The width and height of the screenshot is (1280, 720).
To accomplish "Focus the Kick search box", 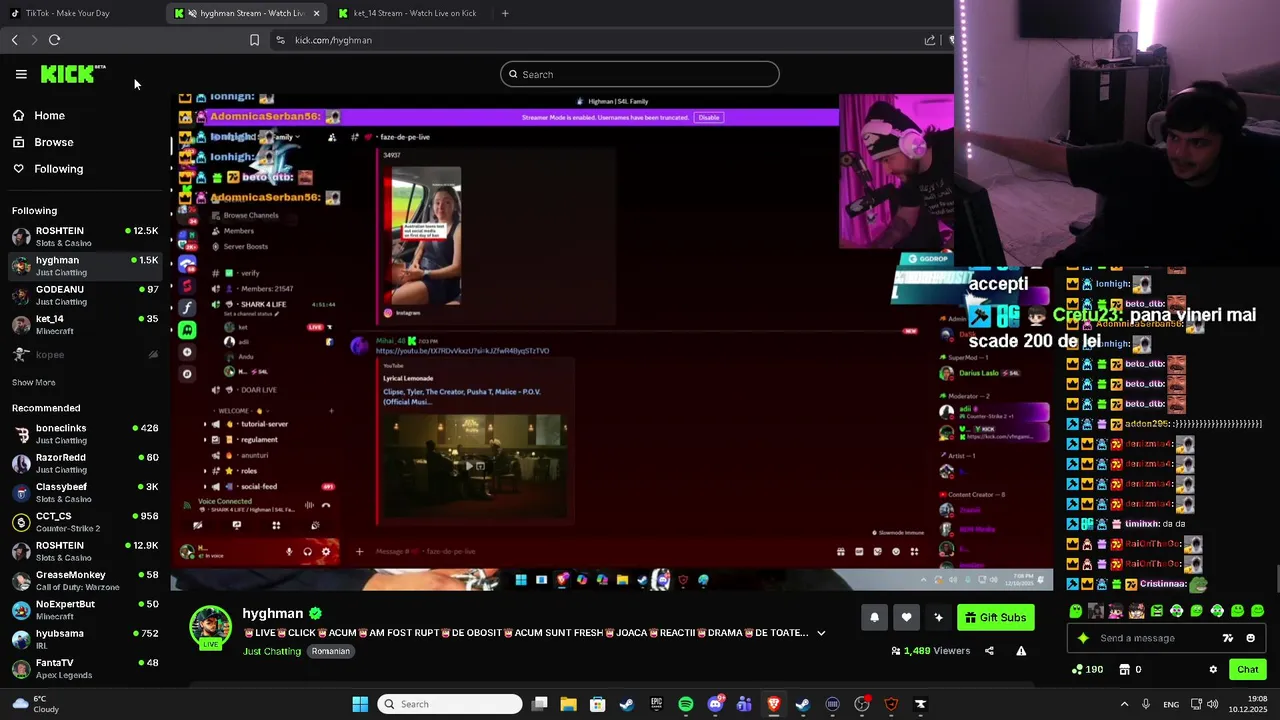I will [x=640, y=74].
